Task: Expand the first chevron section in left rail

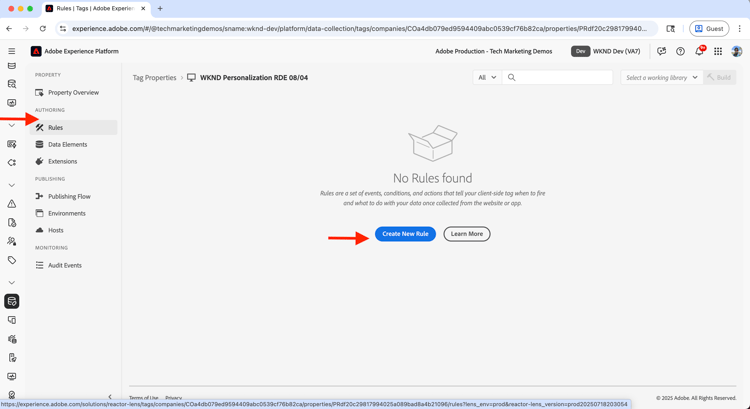Action: pyautogui.click(x=12, y=125)
